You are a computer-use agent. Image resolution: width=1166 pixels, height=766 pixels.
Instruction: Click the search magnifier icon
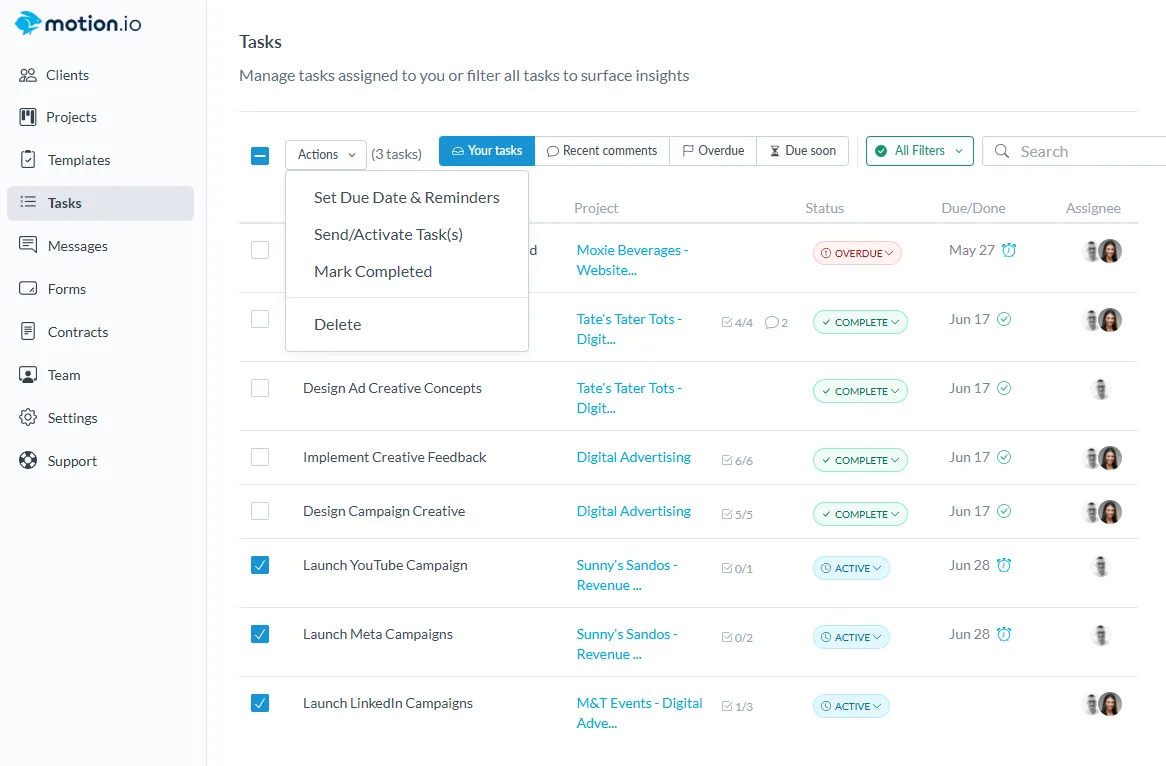(x=1002, y=151)
